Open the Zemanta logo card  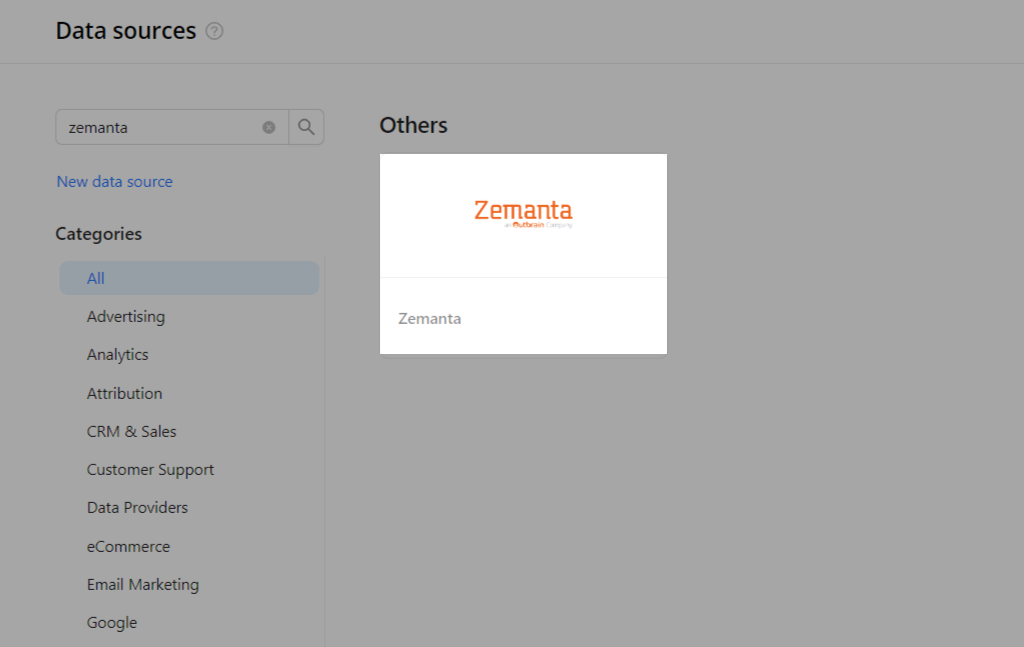point(523,254)
